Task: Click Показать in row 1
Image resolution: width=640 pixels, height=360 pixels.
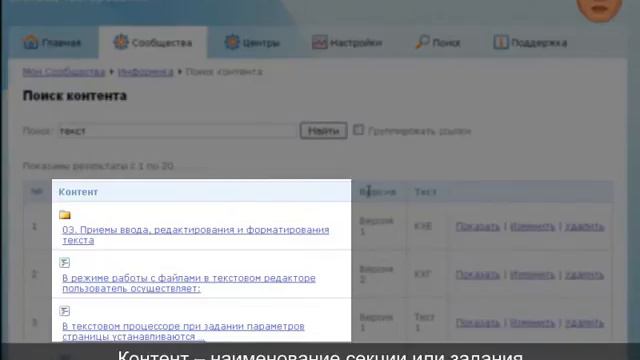Action: 478,227
